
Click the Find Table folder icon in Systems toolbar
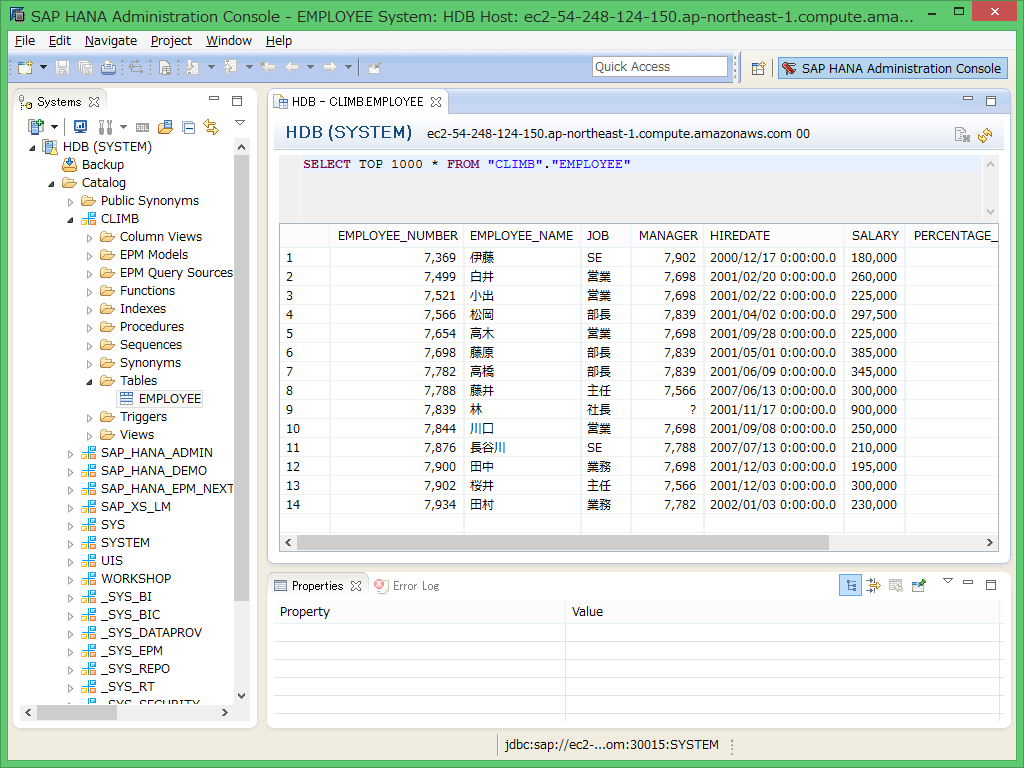pos(166,126)
